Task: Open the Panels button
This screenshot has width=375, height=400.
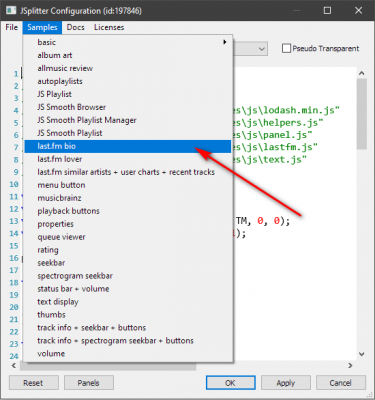Action: [89, 383]
